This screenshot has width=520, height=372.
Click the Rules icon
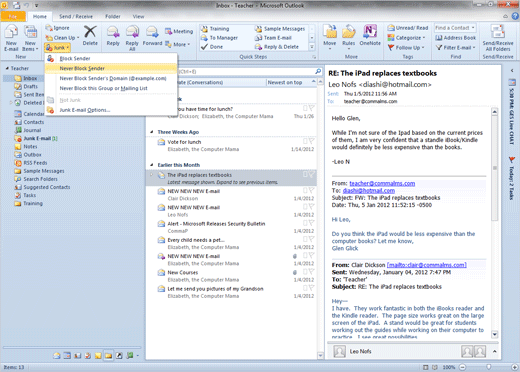[x=349, y=32]
